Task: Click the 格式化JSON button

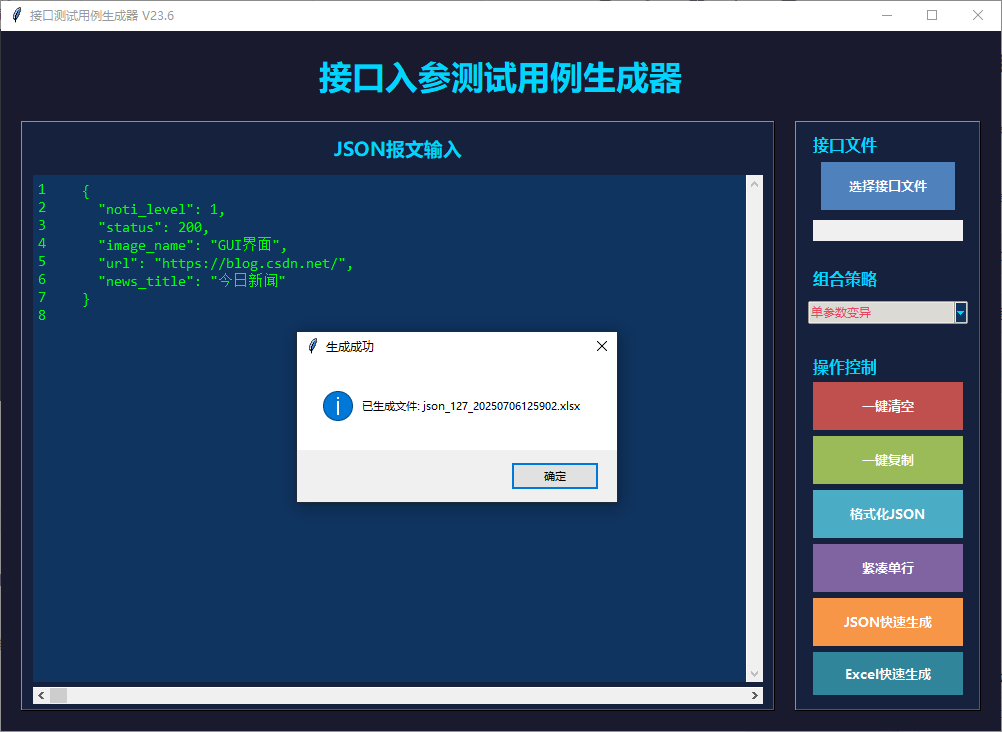Action: (887, 514)
